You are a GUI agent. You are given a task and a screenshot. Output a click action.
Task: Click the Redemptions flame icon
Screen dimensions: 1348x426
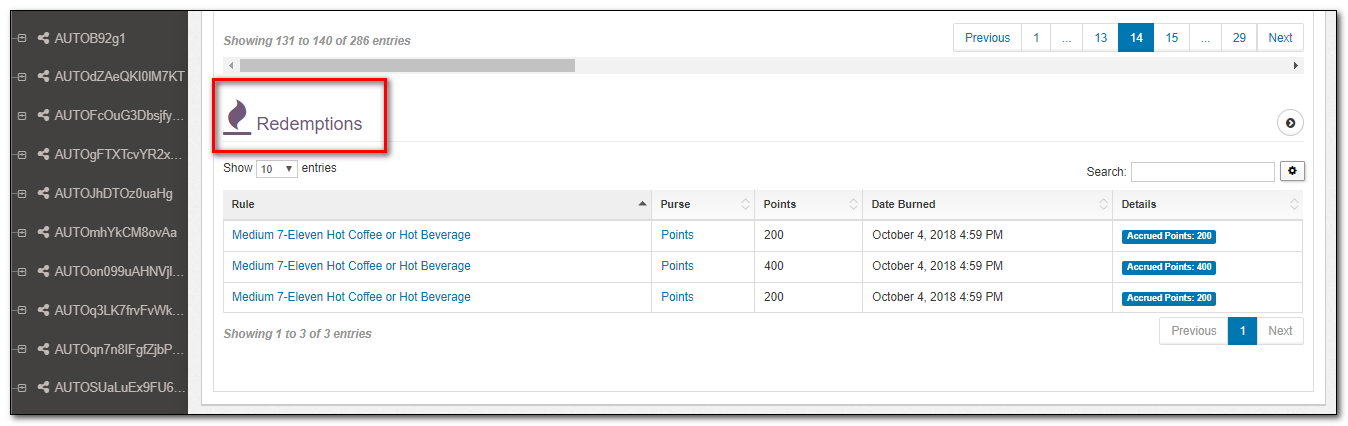237,117
